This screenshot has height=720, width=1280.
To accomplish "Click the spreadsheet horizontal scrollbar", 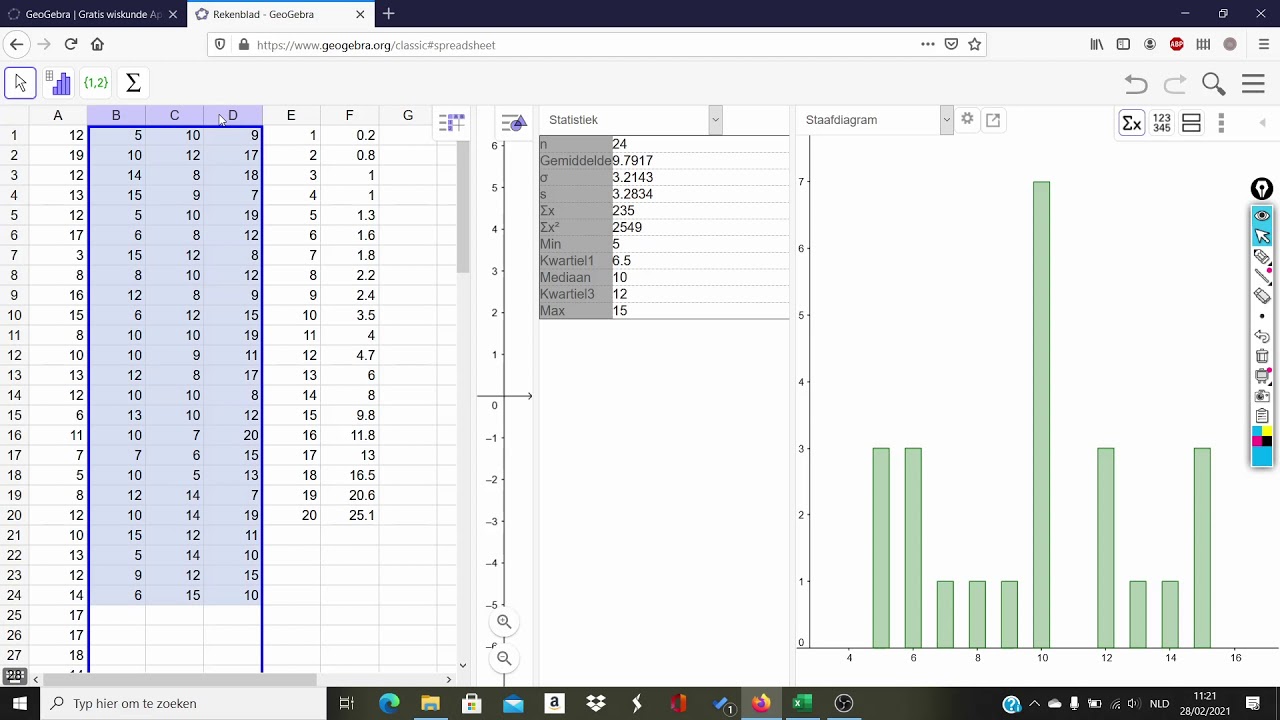I will (x=181, y=680).
